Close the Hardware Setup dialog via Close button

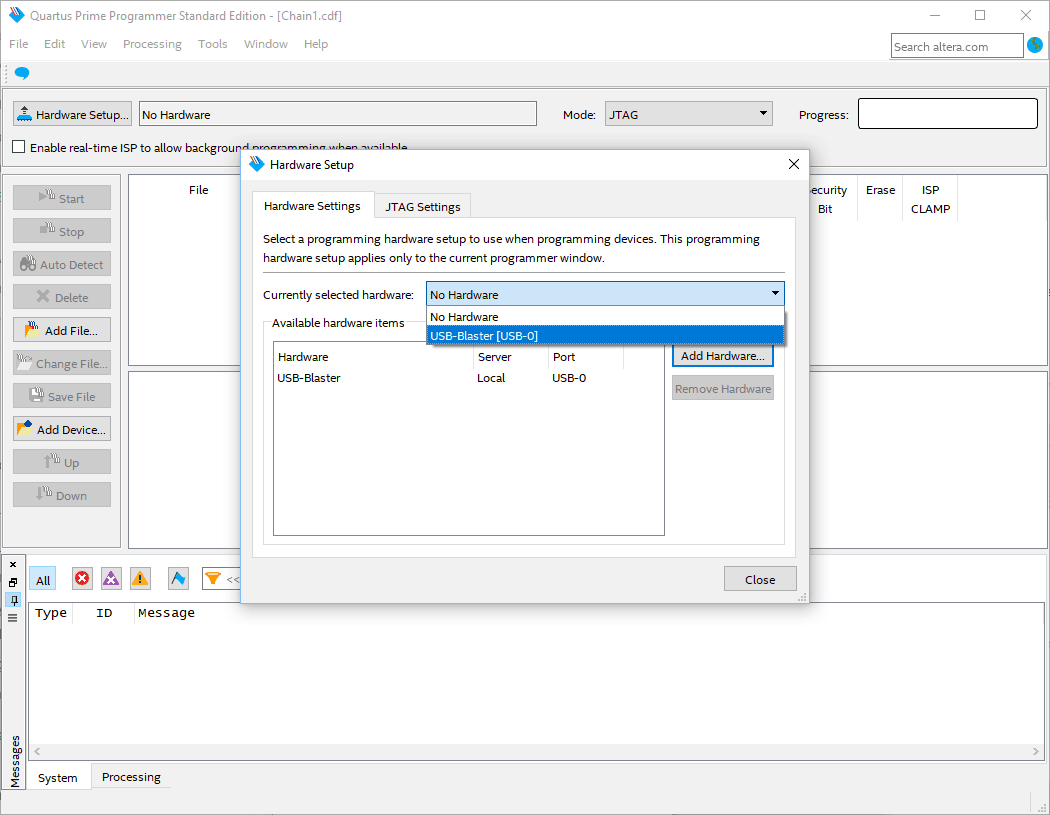[x=760, y=579]
